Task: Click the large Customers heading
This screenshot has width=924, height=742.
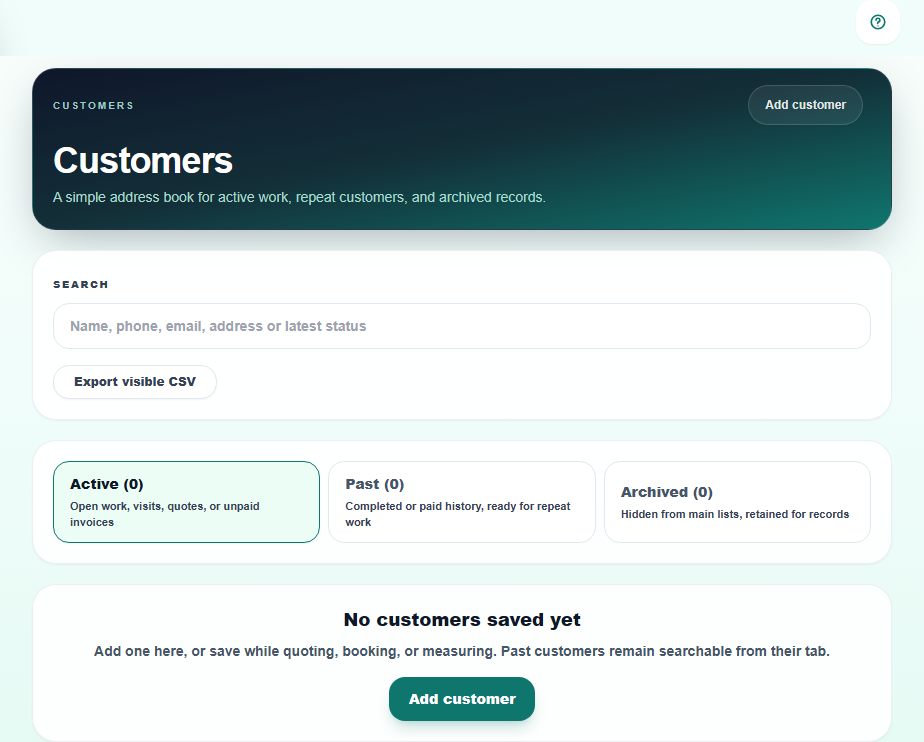Action: pos(143,160)
